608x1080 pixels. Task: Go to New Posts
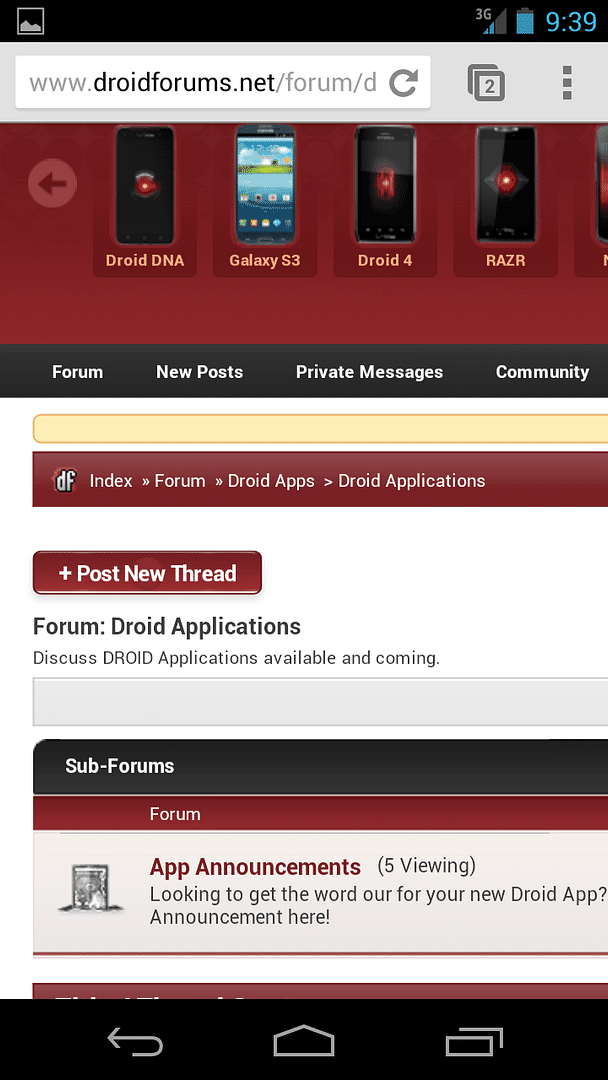coord(200,372)
